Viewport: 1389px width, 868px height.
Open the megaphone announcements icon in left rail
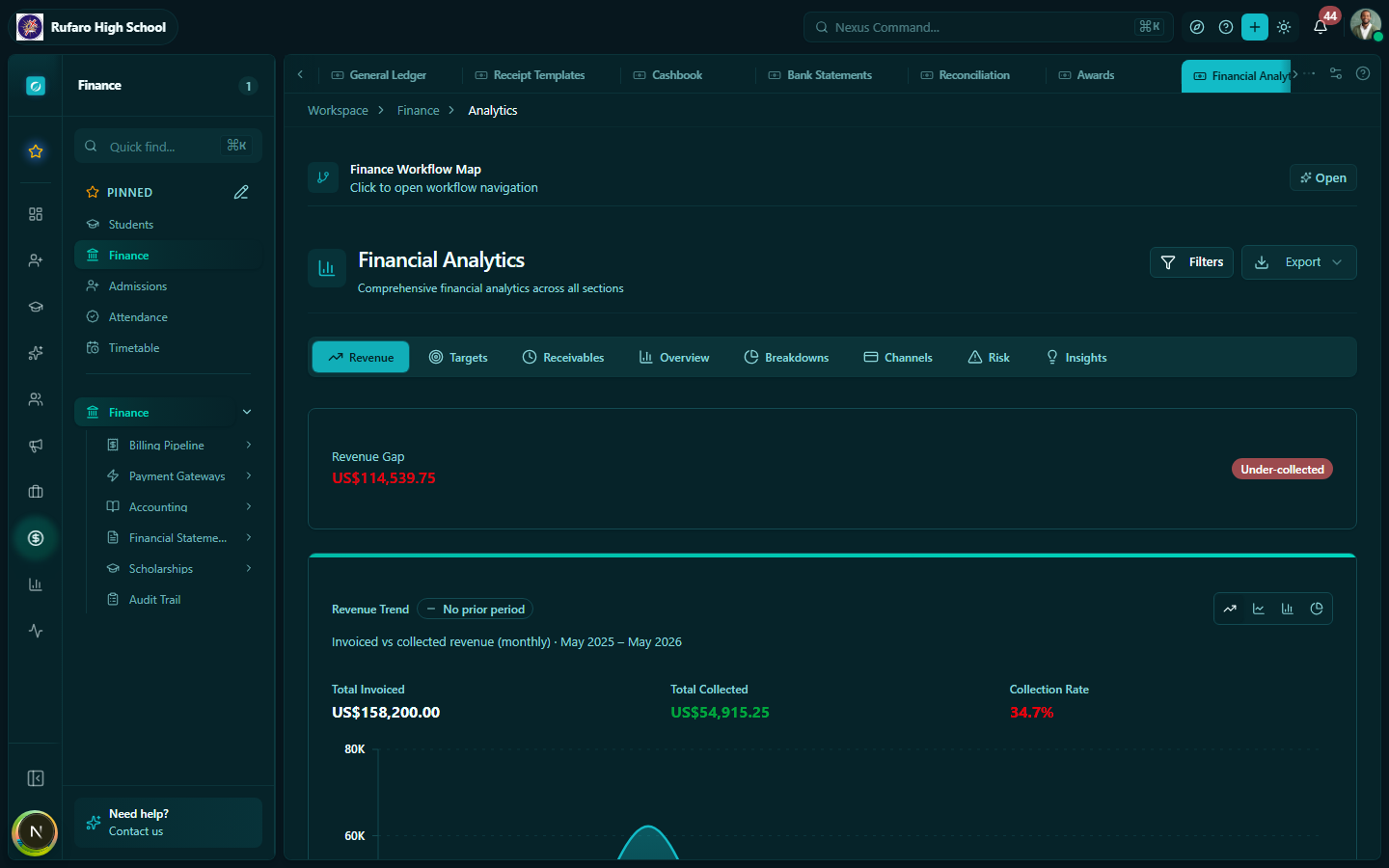pos(36,446)
